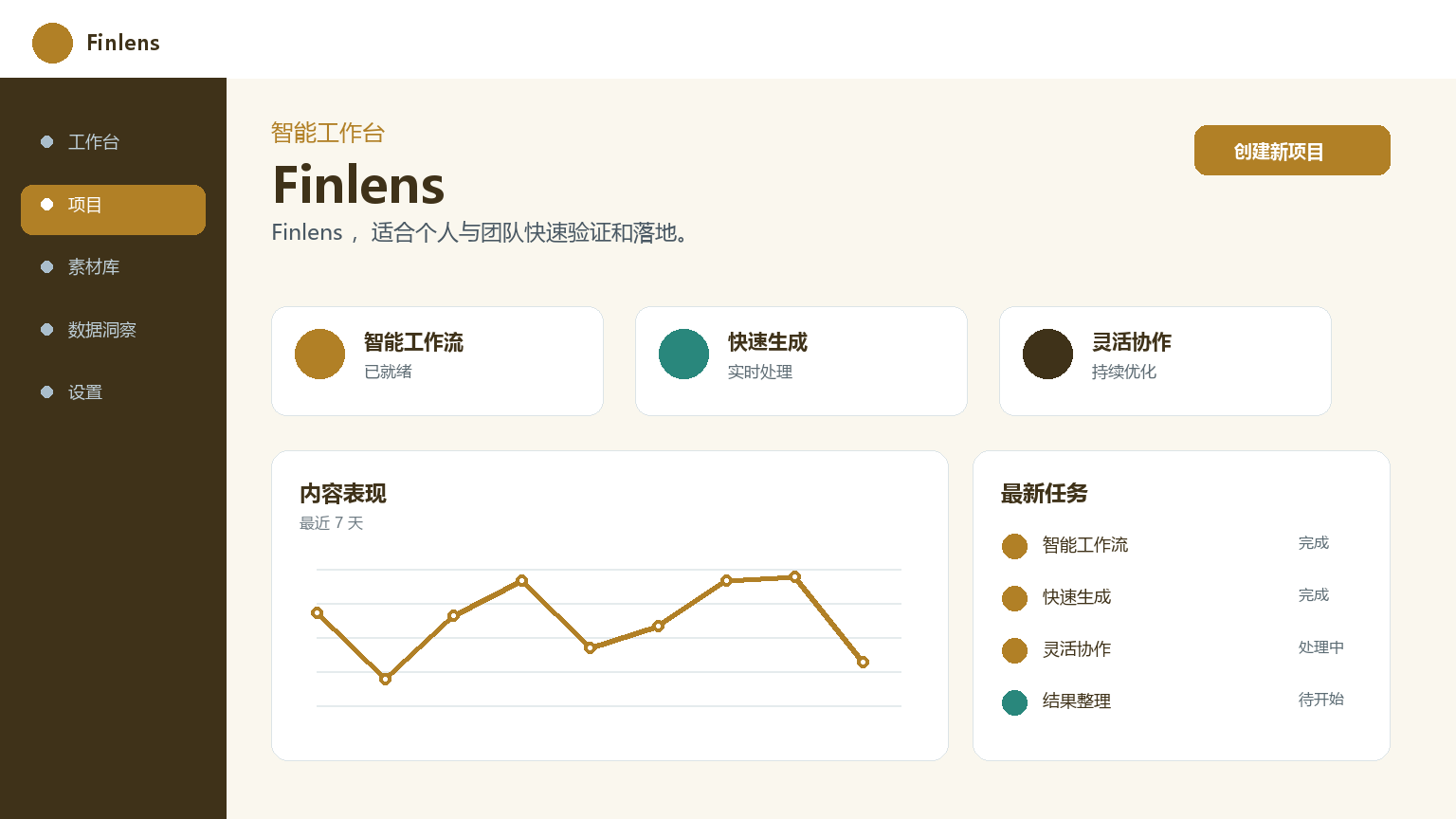The image size is (1456, 819).
Task: Click the highest peak point on chart
Action: (x=794, y=576)
